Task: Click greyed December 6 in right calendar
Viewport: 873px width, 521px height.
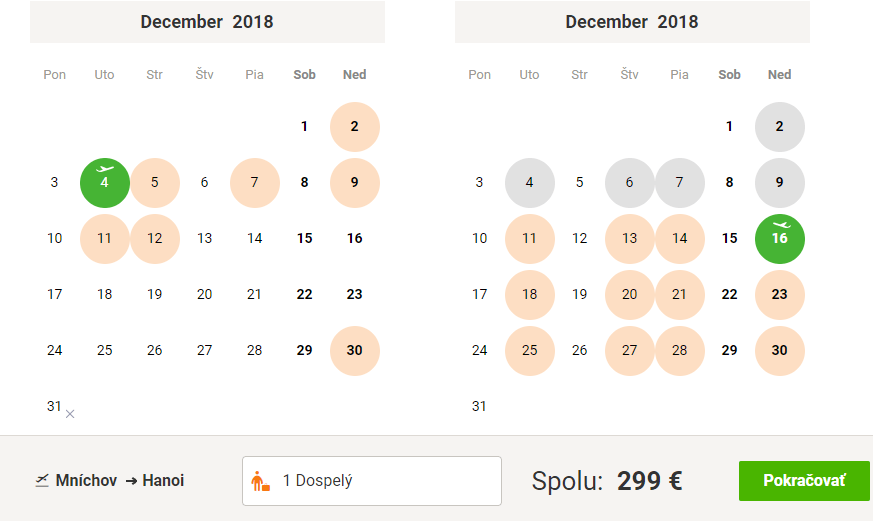Action: pyautogui.click(x=630, y=183)
